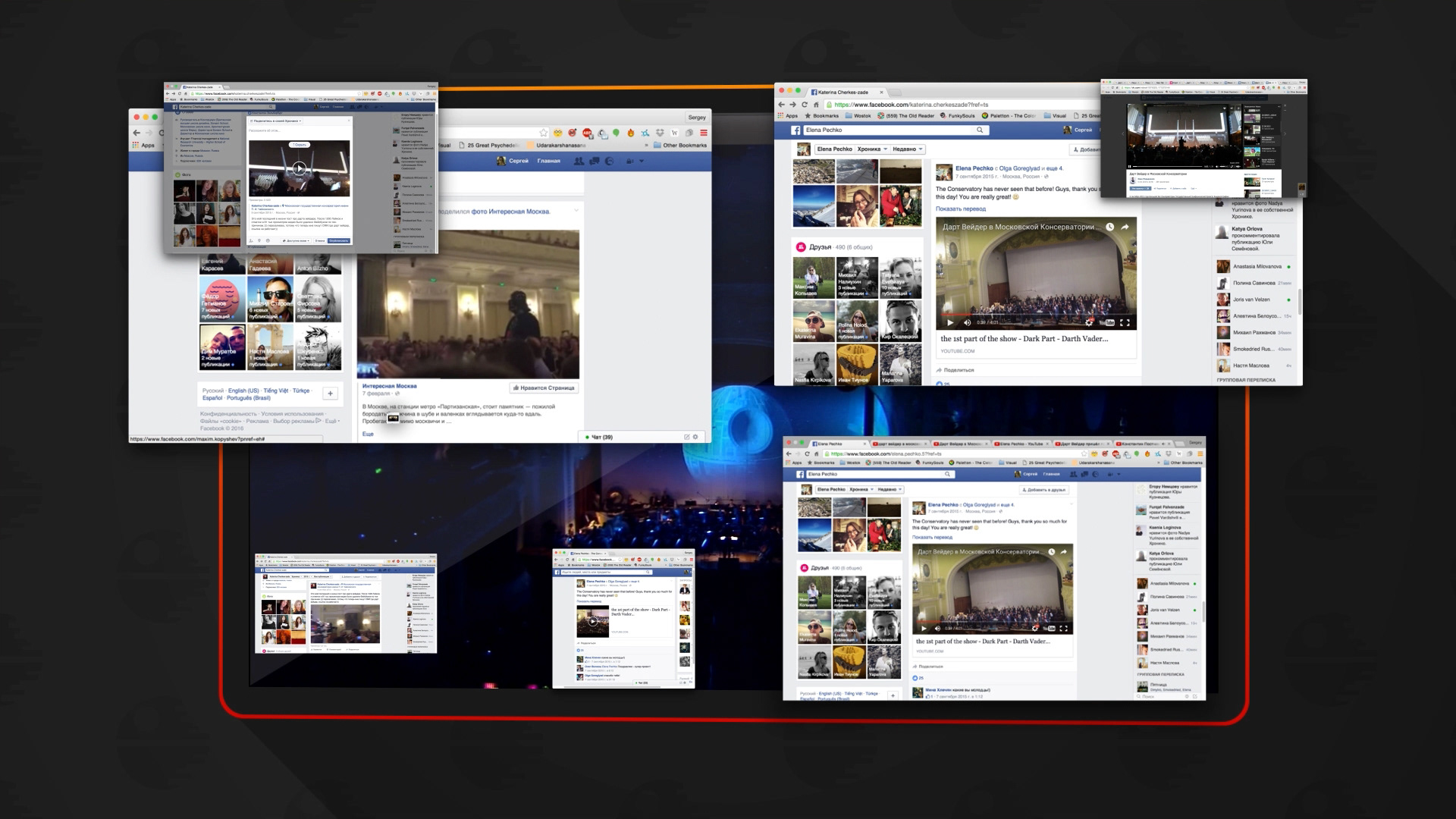The width and height of the screenshot is (1456, 819).
Task: Open Chrome hamburger menu in large left window
Action: coord(703,133)
